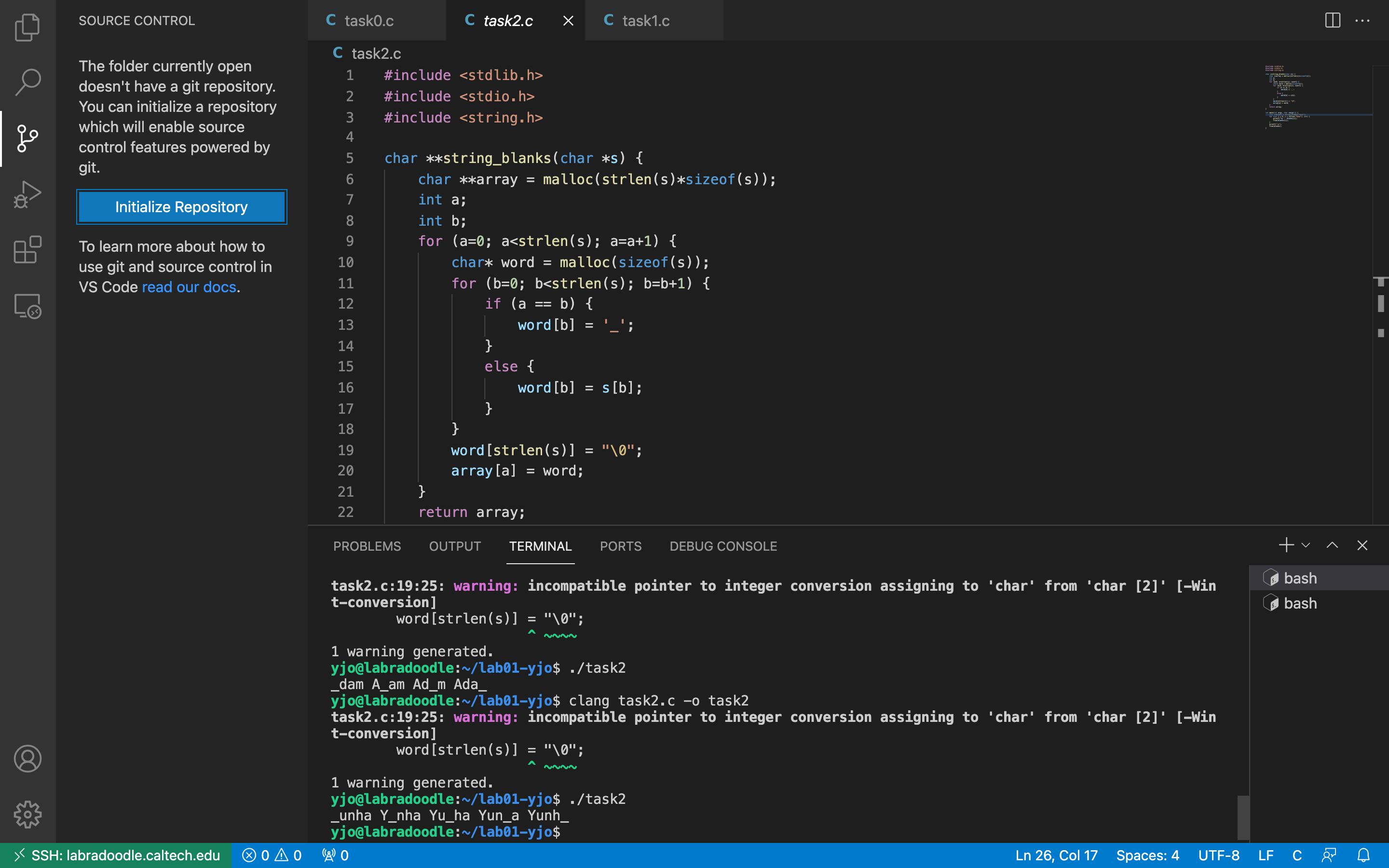The width and height of the screenshot is (1389, 868).
Task: Open the Extensions view icon
Action: tap(27, 250)
